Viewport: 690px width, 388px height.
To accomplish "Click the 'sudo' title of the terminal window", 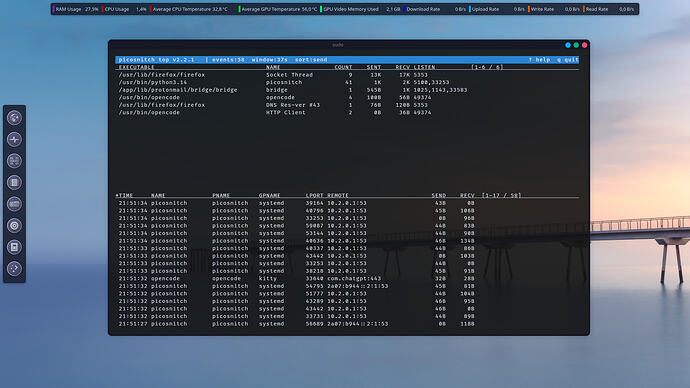I will (338, 45).
